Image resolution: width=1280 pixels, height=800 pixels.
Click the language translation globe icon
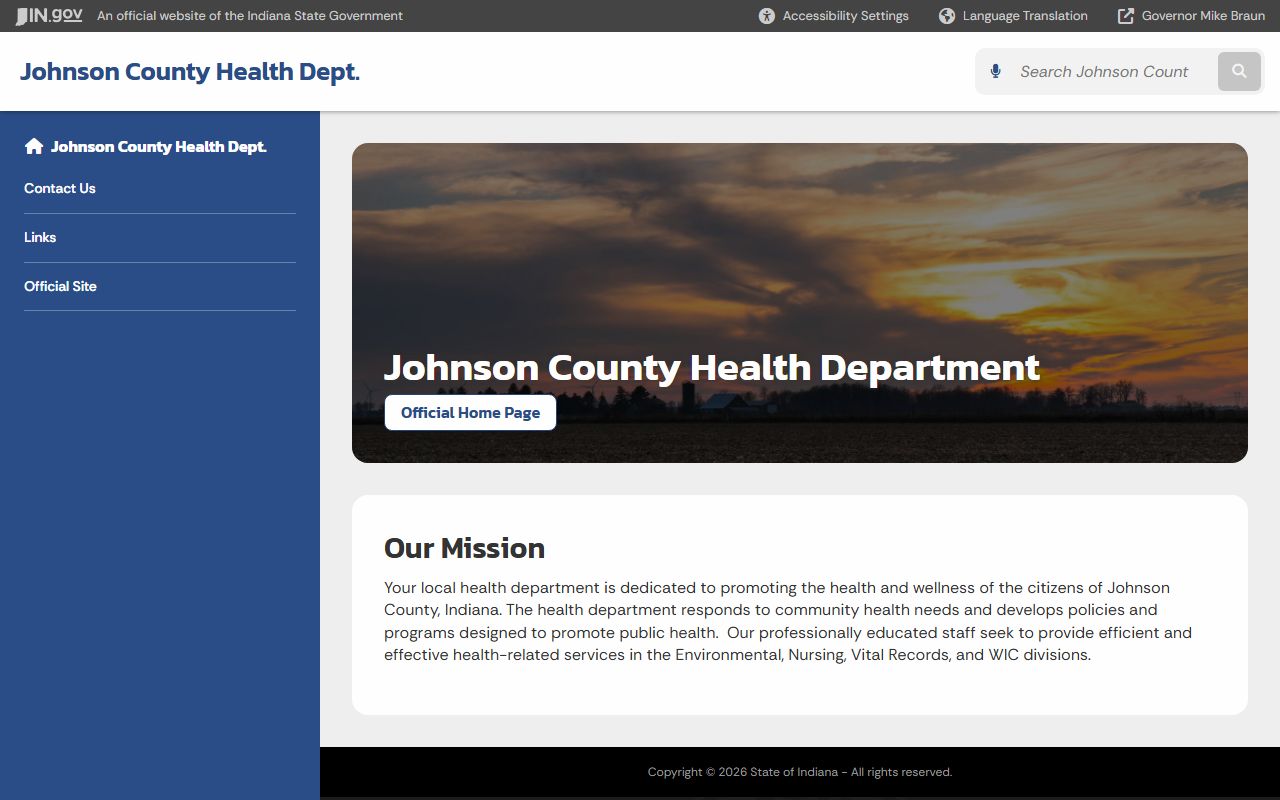(x=947, y=16)
